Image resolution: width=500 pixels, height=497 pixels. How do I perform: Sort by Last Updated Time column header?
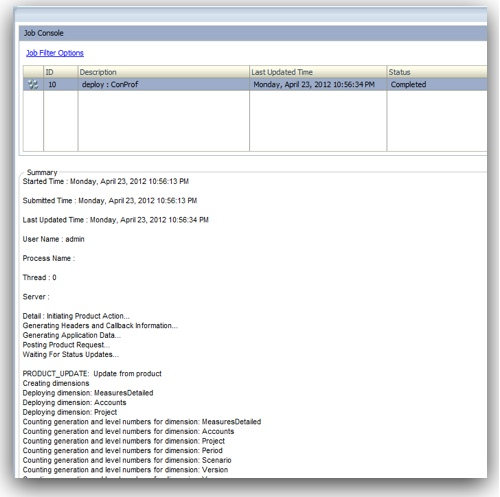[x=318, y=72]
